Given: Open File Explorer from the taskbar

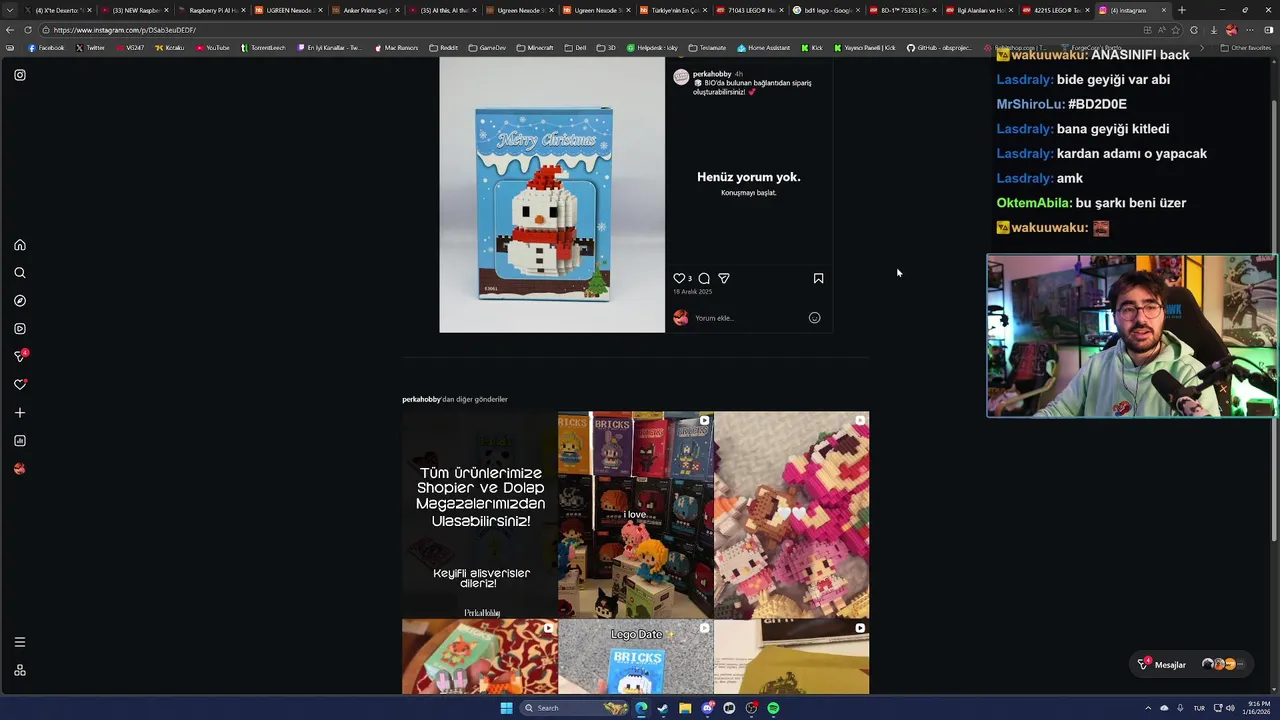Looking at the screenshot, I should [685, 708].
